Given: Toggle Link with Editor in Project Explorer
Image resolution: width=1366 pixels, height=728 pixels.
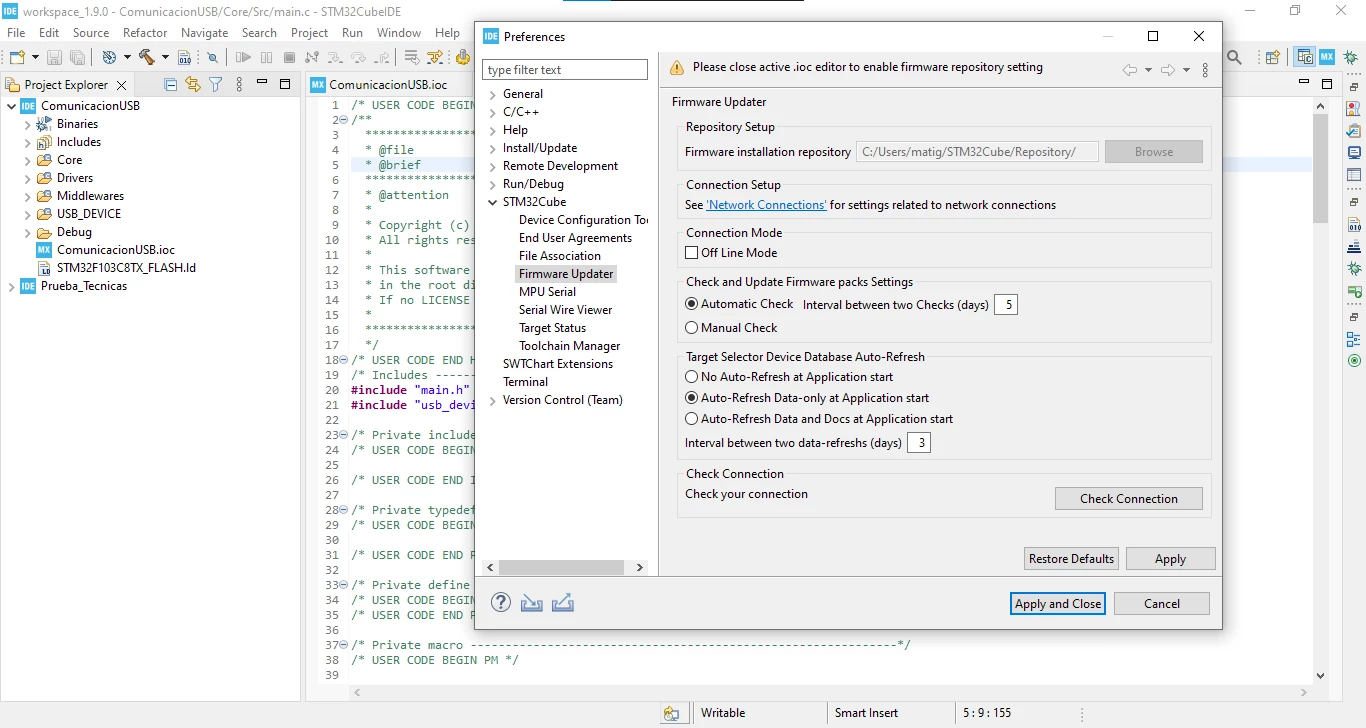Looking at the screenshot, I should pyautogui.click(x=193, y=85).
